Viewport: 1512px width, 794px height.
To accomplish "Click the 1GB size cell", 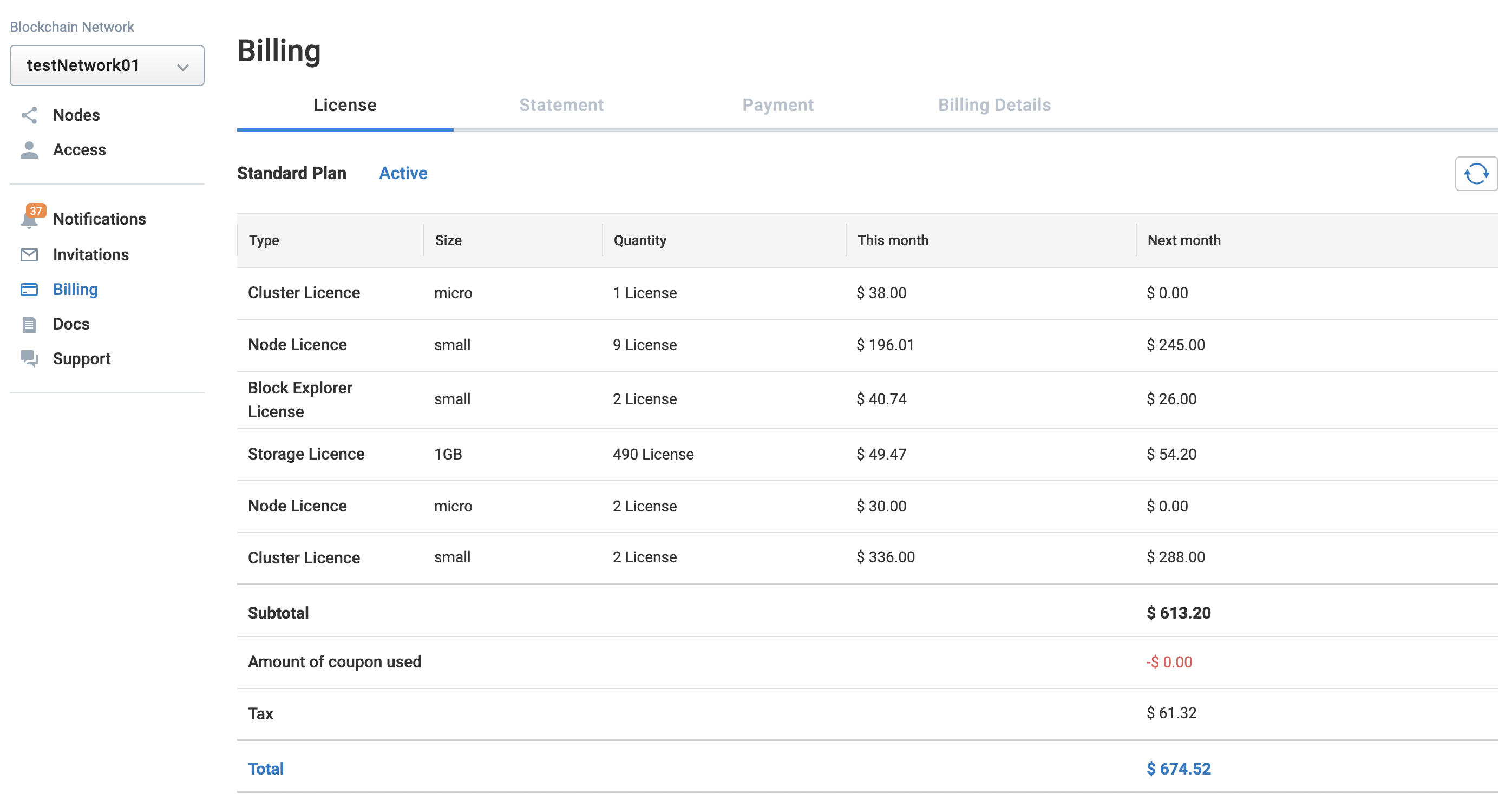I will pos(448,454).
